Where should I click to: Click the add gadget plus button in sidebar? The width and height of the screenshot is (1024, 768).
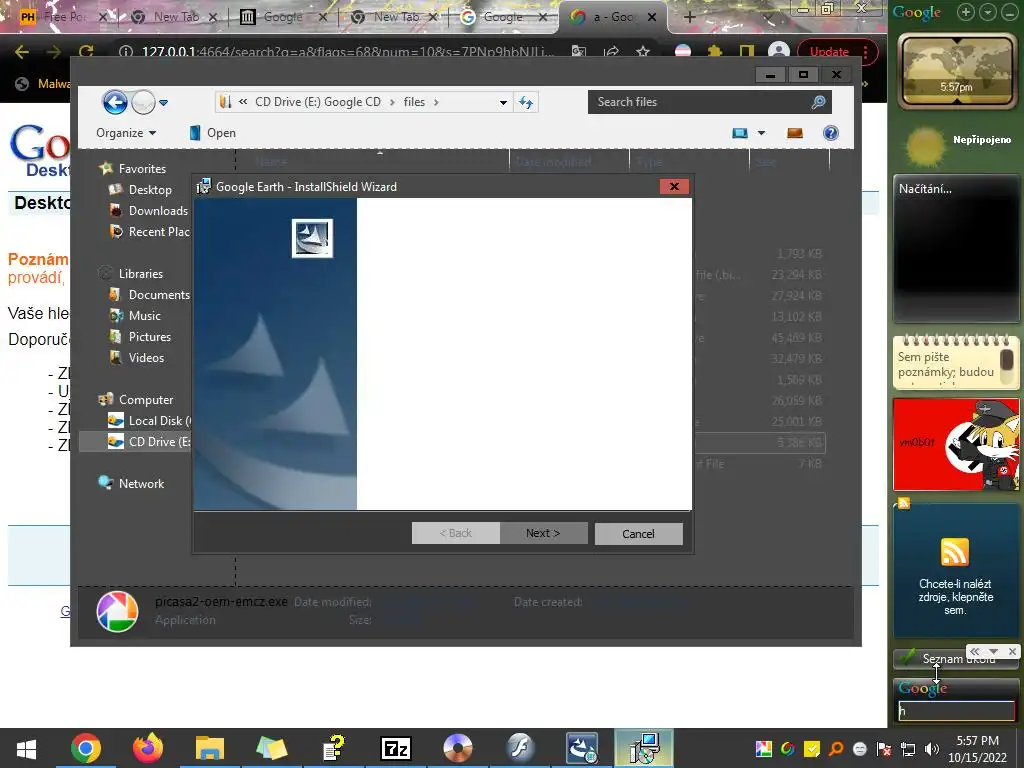[x=966, y=12]
